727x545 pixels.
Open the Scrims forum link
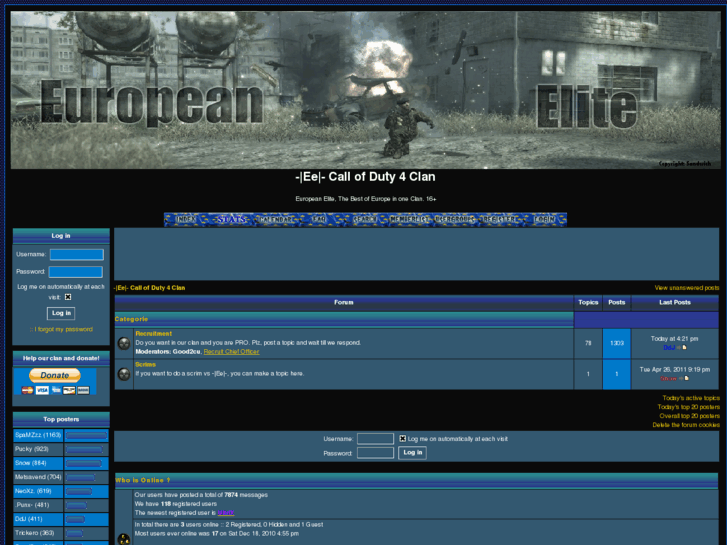146,365
